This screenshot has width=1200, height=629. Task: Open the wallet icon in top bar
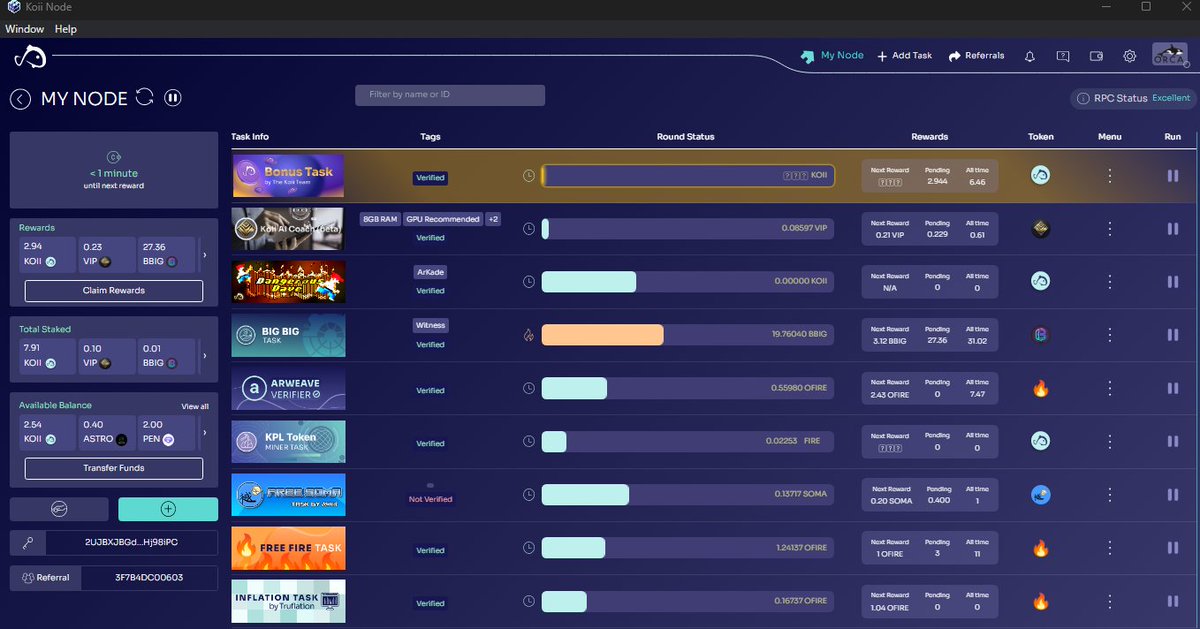tap(1096, 56)
